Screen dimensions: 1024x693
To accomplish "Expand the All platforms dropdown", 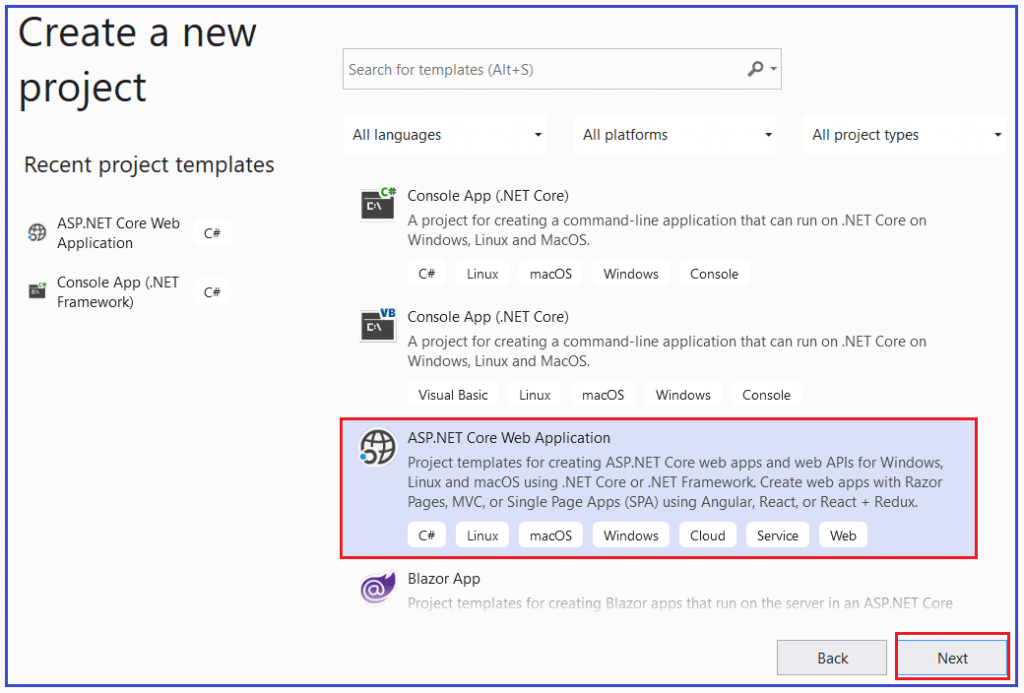I will [675, 134].
